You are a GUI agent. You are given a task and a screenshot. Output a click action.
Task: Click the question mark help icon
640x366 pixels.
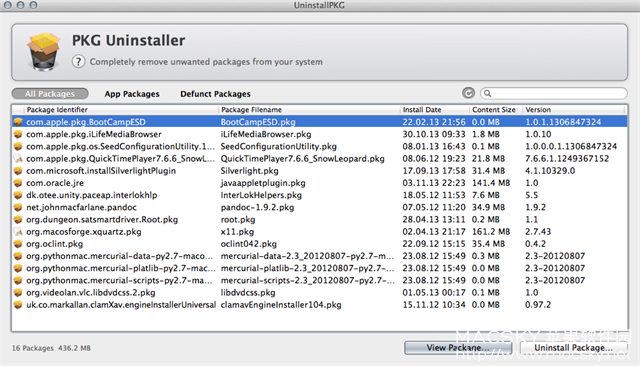(78, 62)
